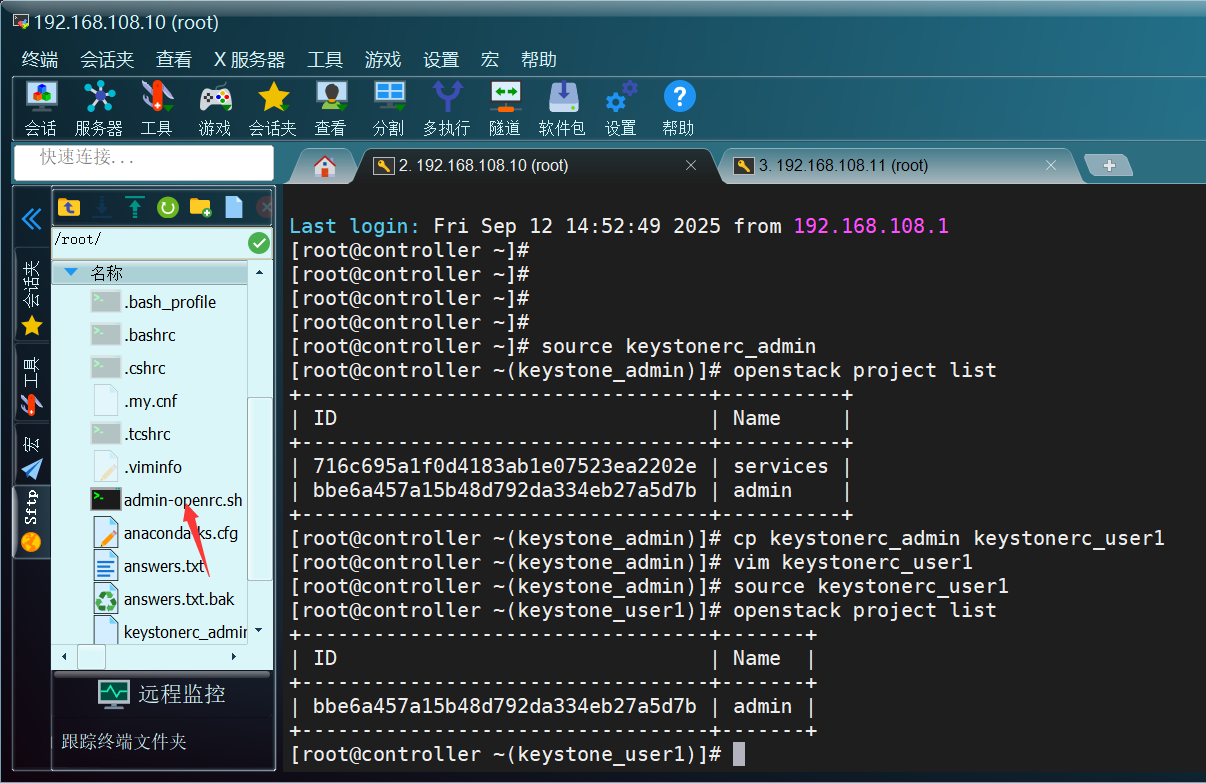Close the 192.168.108.10 session tab
The width and height of the screenshot is (1206, 783).
[x=691, y=166]
